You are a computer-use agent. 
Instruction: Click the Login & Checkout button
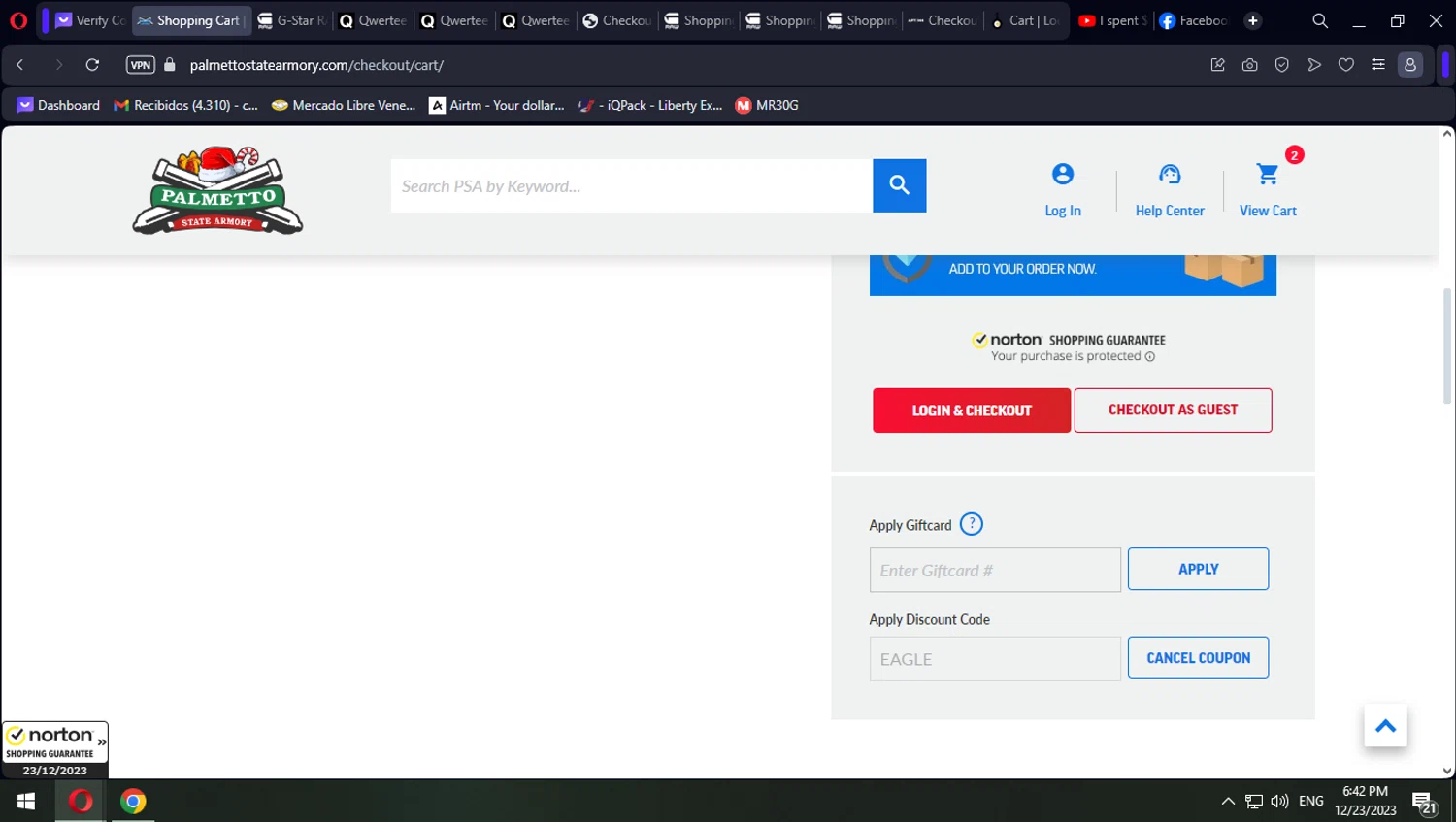972,411
